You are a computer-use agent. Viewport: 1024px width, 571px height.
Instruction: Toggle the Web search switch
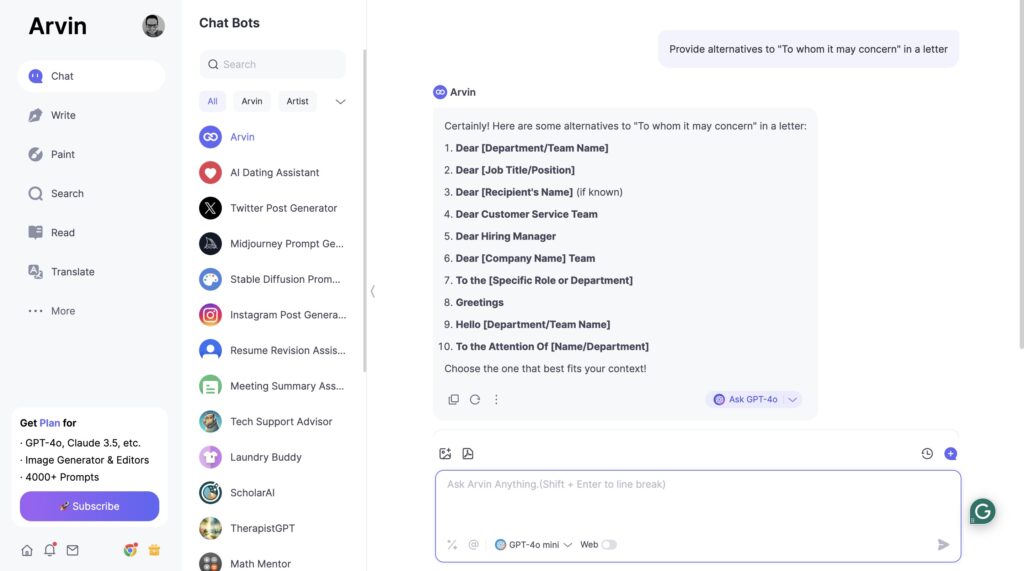coord(609,545)
